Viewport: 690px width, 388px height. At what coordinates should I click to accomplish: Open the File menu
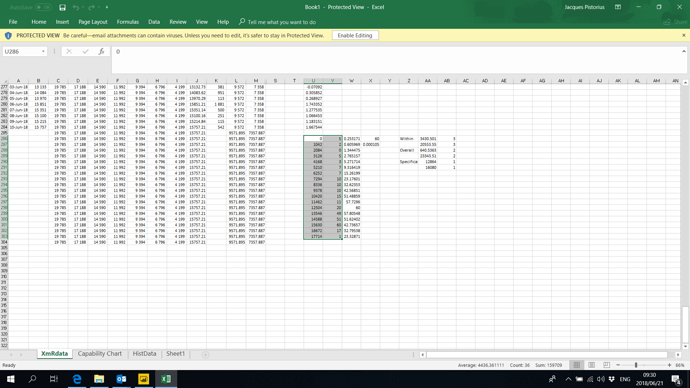pyautogui.click(x=13, y=22)
